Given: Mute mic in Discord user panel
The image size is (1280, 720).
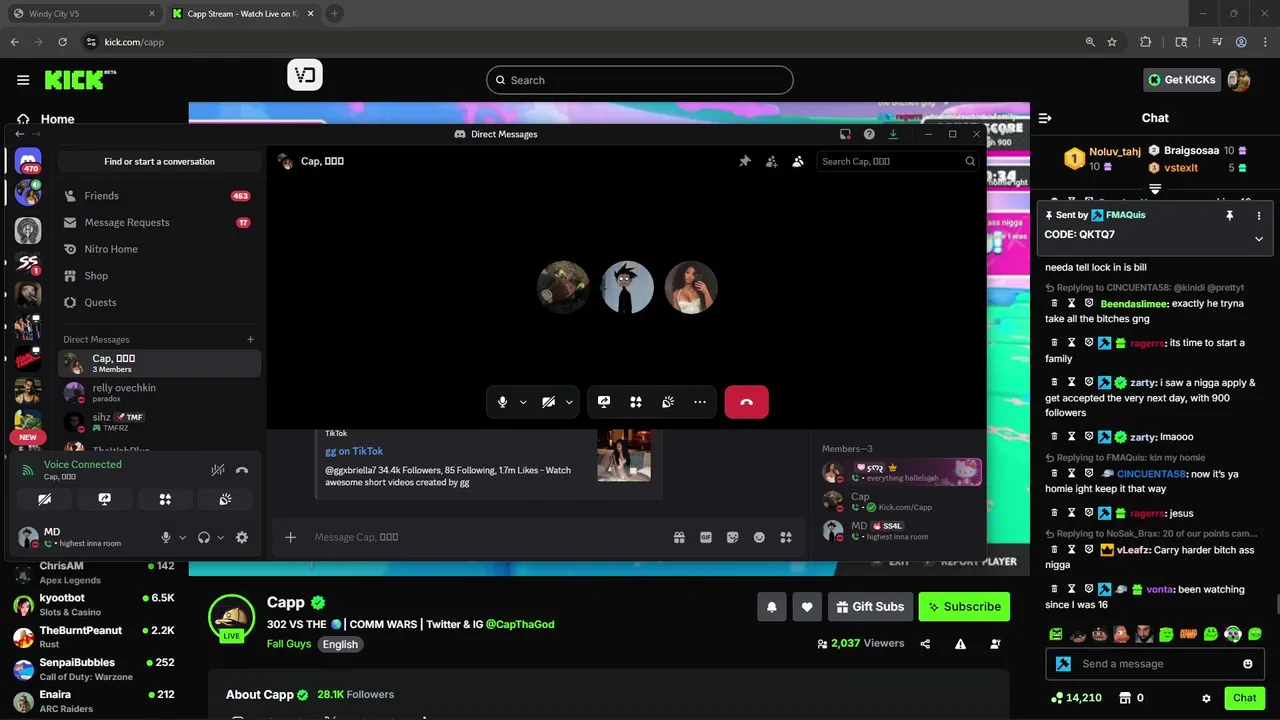Looking at the screenshot, I should point(166,537).
